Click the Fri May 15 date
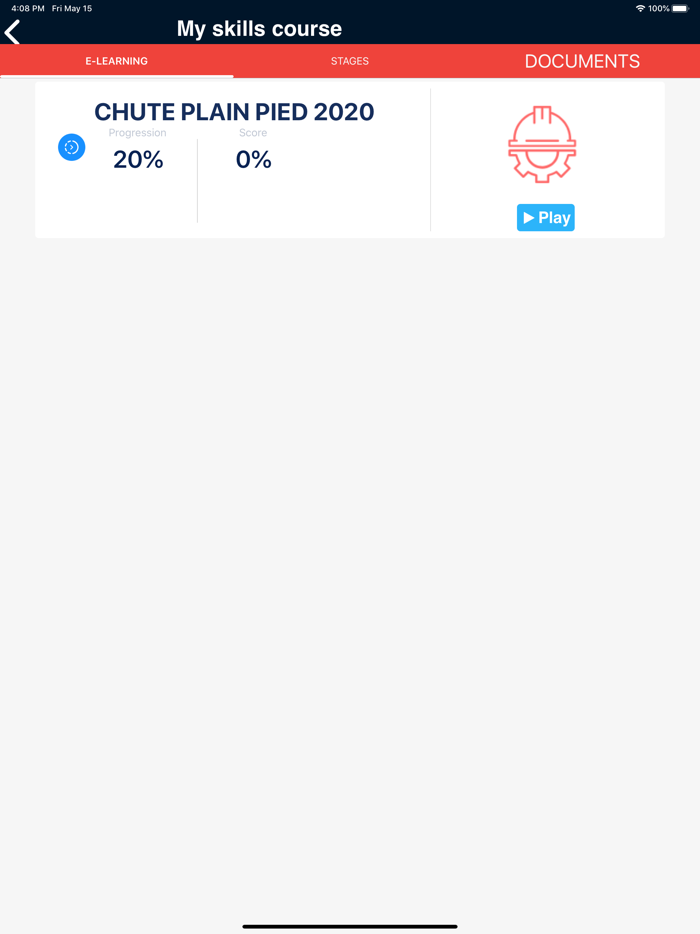This screenshot has height=934, width=700. coord(72,8)
